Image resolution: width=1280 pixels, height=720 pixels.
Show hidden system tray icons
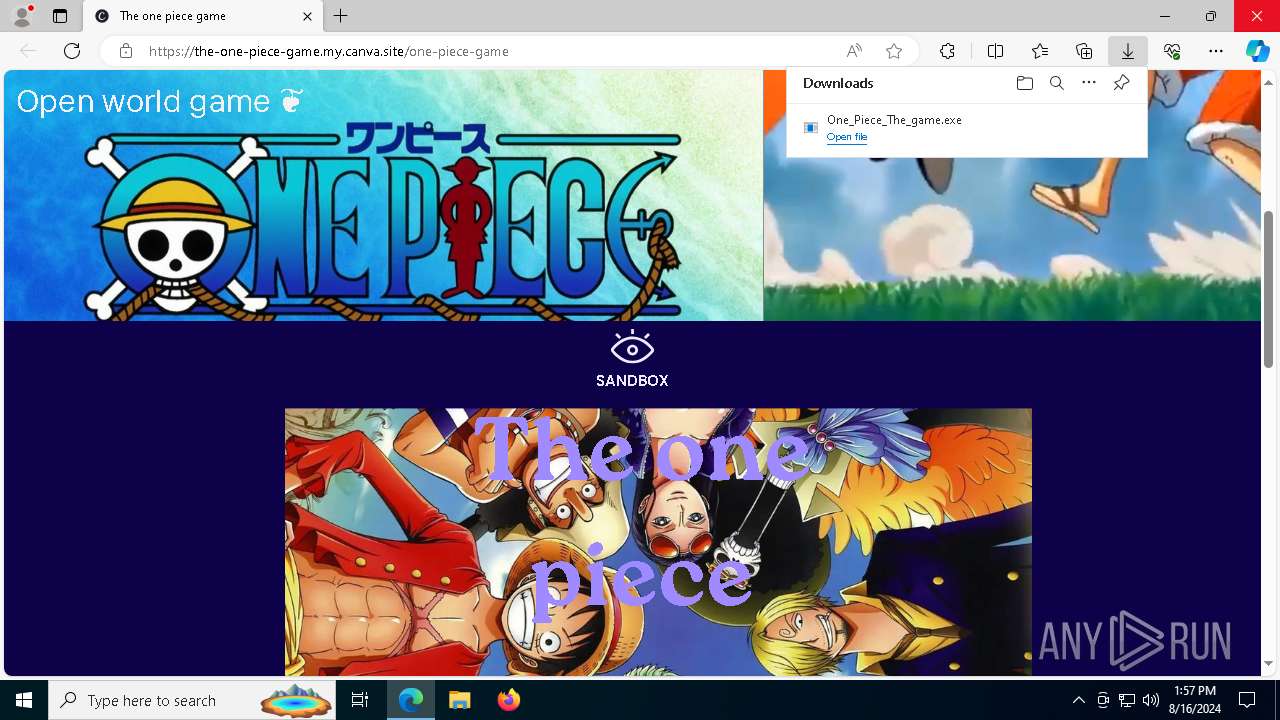click(x=1078, y=700)
